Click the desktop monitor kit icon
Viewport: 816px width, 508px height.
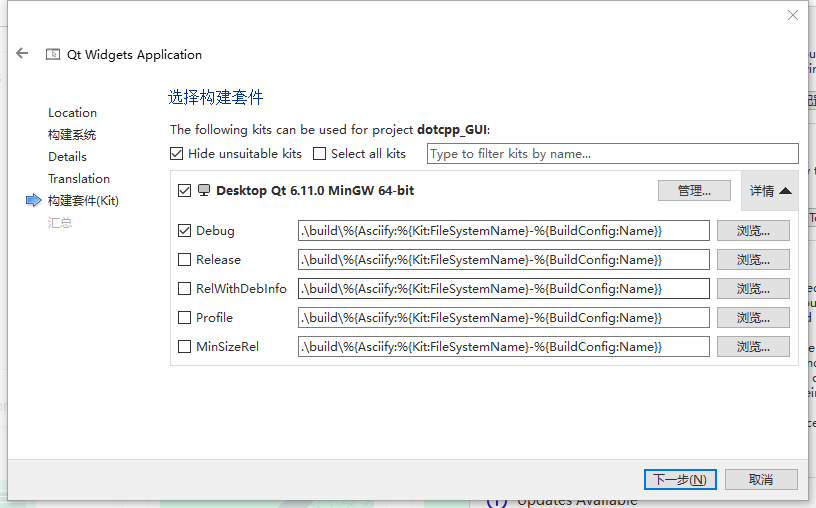pyautogui.click(x=204, y=190)
